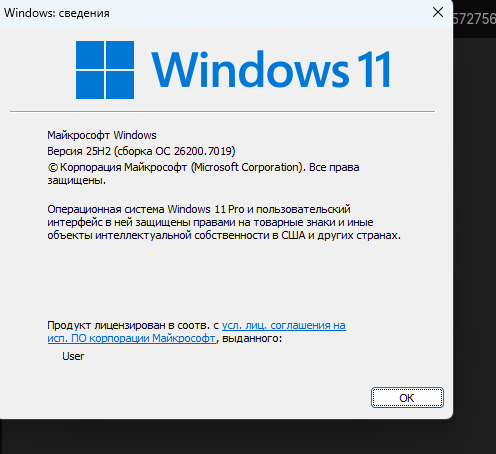Click the OK button
496x454 pixels.
[407, 397]
